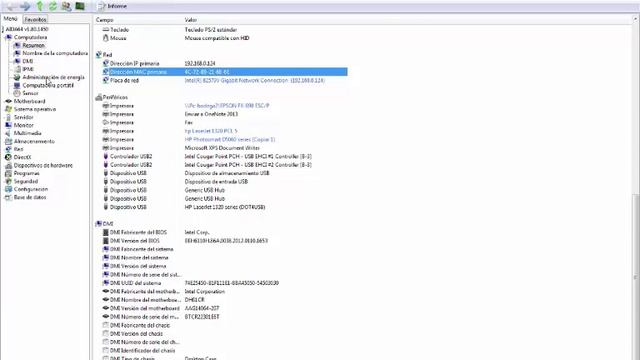Screen dimensions: 640x360
Task: Select Computadora in the tree
Action: coord(30,37)
